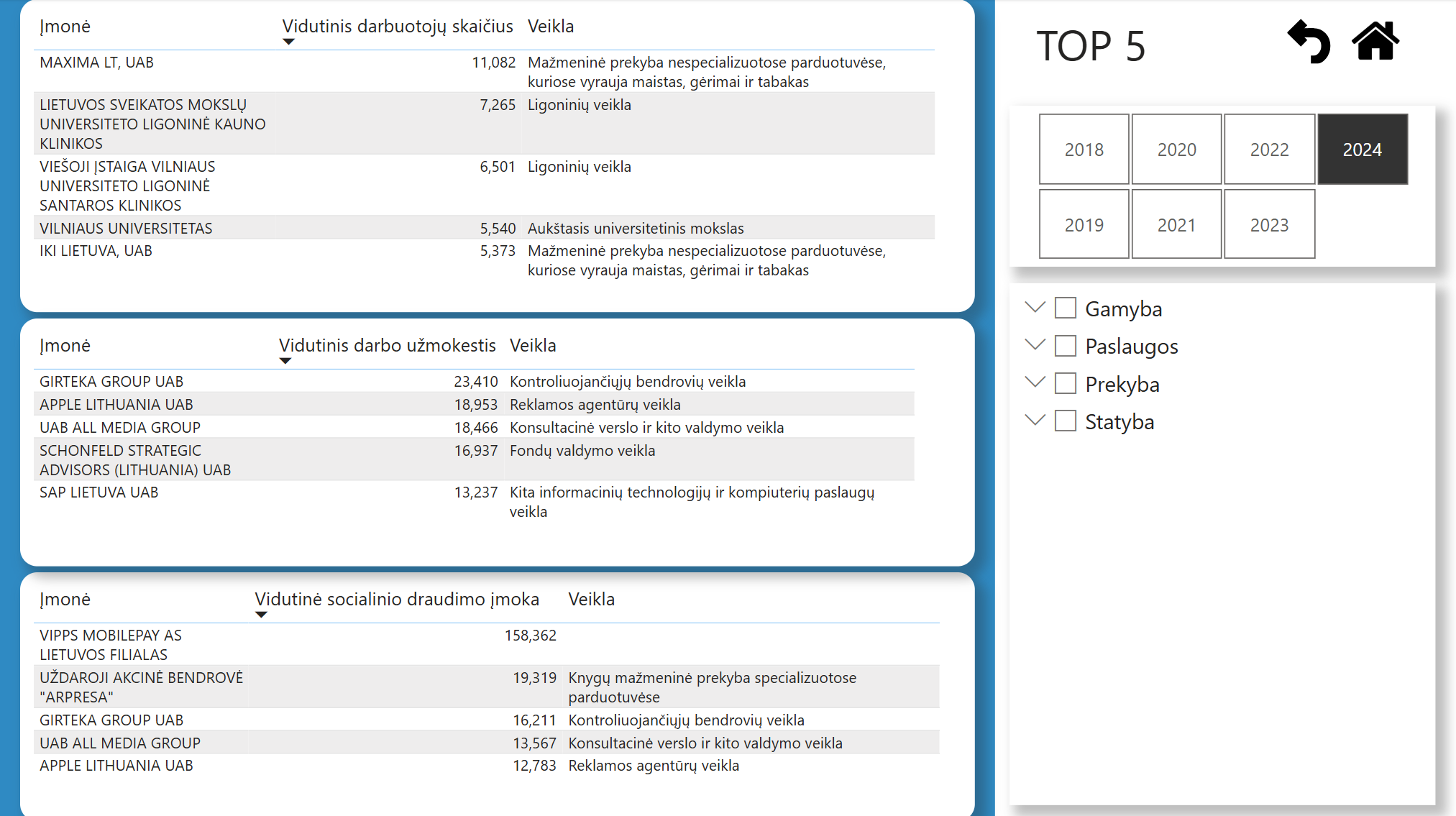Select APPLE LITHUANIA UAB in salary table
The image size is (1456, 816).
coord(474,405)
